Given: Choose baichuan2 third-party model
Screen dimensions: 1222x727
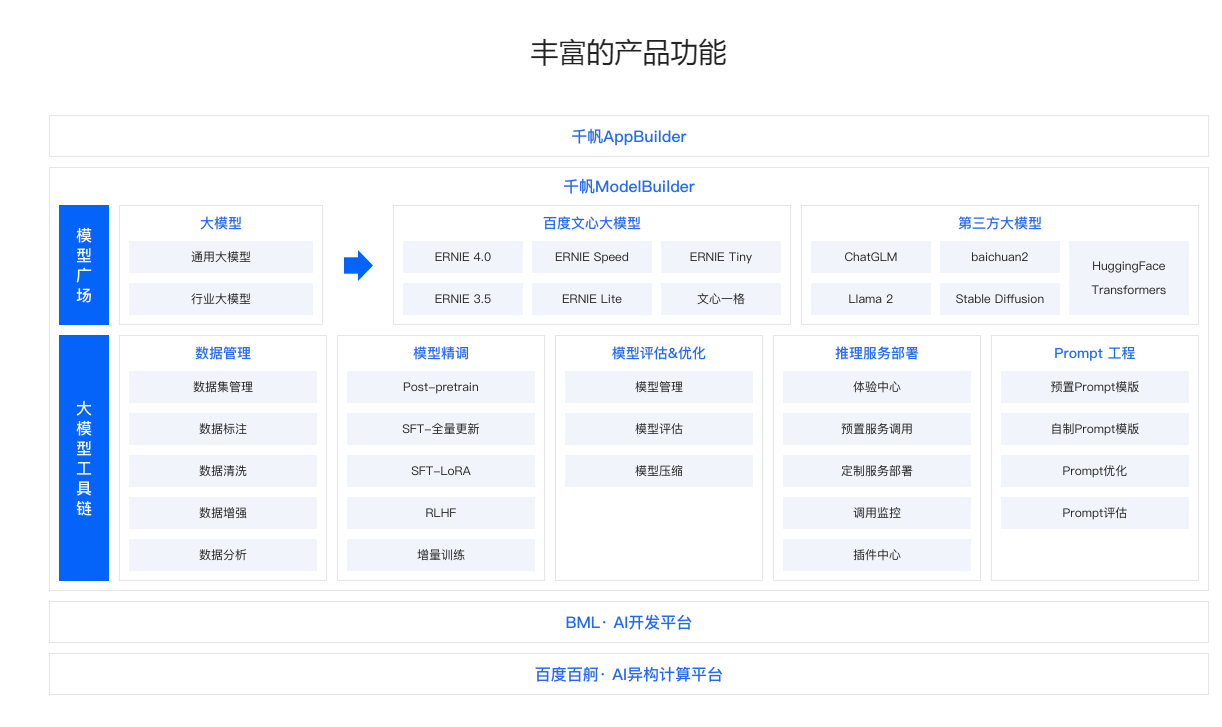Looking at the screenshot, I should 1000,257.
